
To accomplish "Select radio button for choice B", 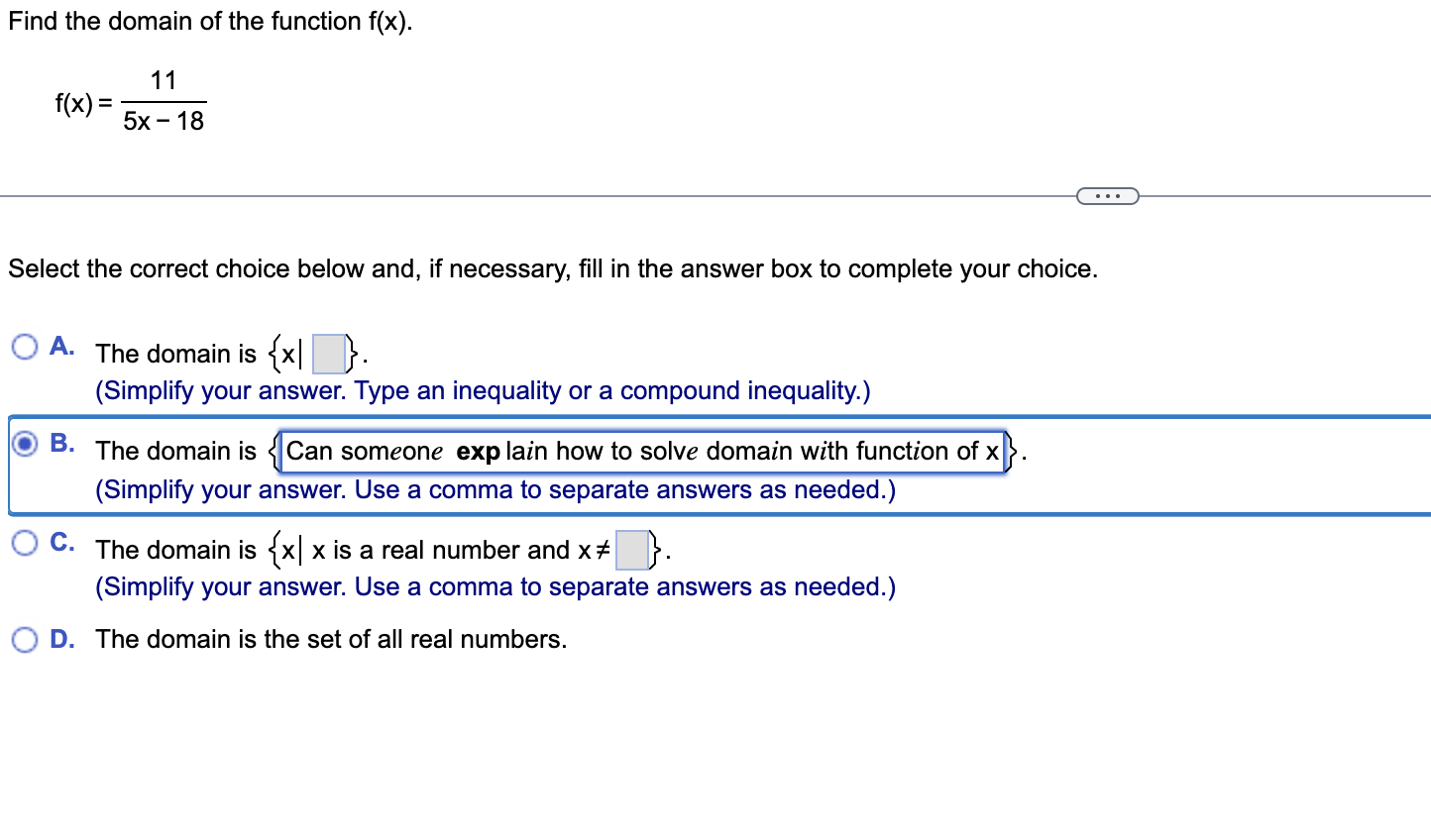I will tap(24, 444).
